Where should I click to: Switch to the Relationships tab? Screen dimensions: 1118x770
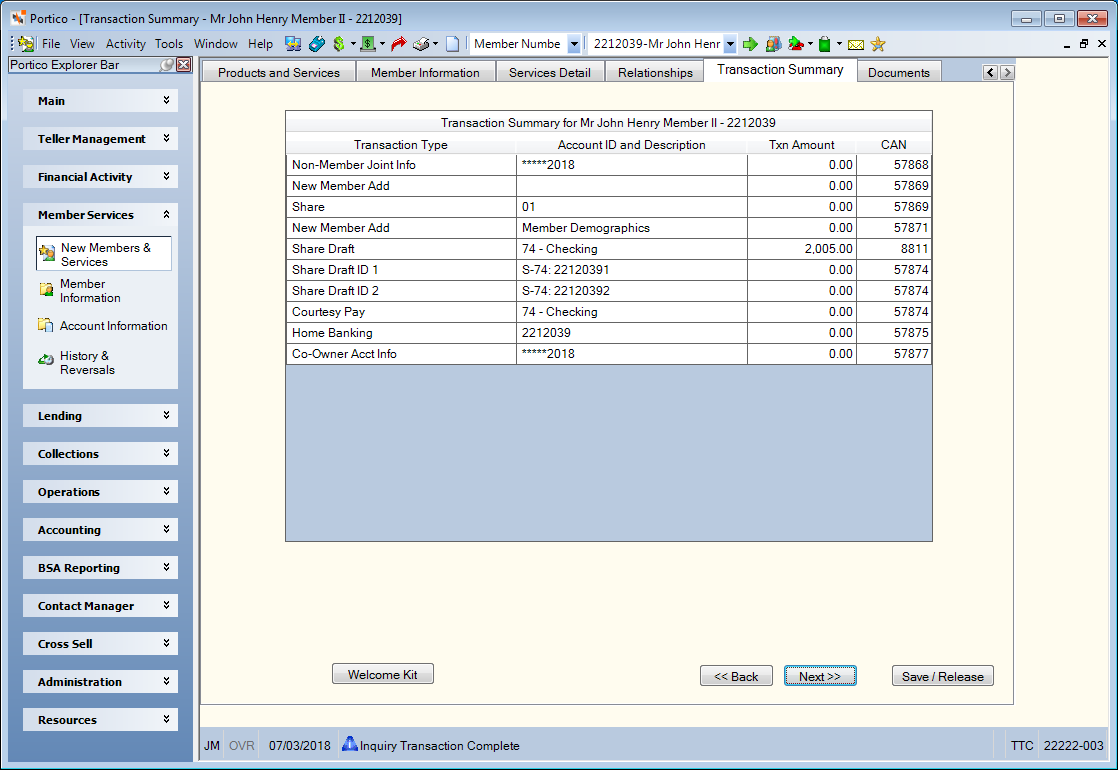[655, 72]
